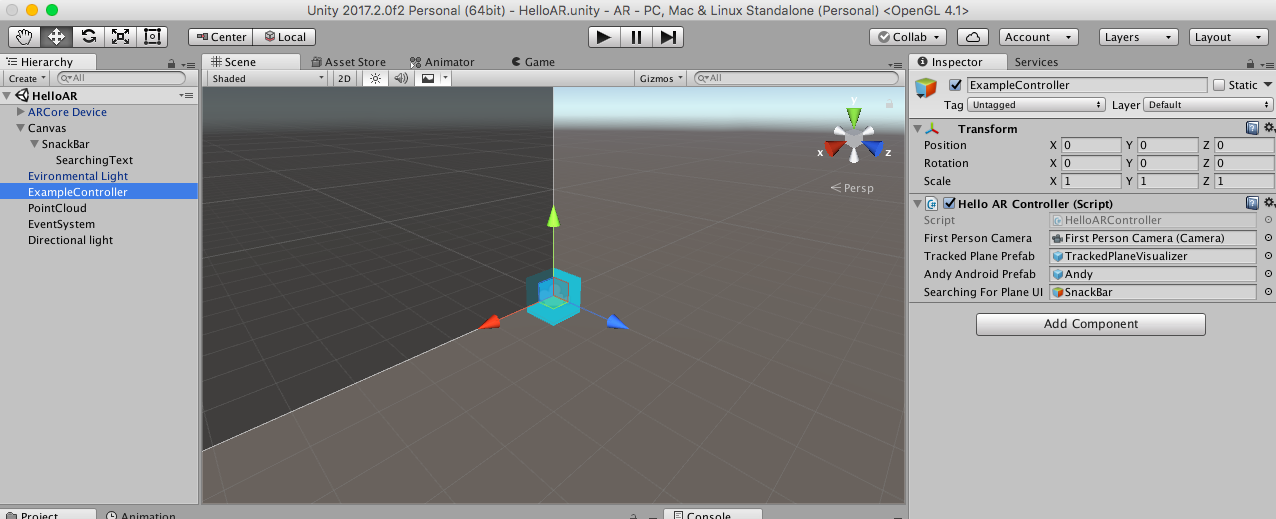Select Directional light in Hierarchy
Viewport: 1276px width, 519px height.
(70, 240)
